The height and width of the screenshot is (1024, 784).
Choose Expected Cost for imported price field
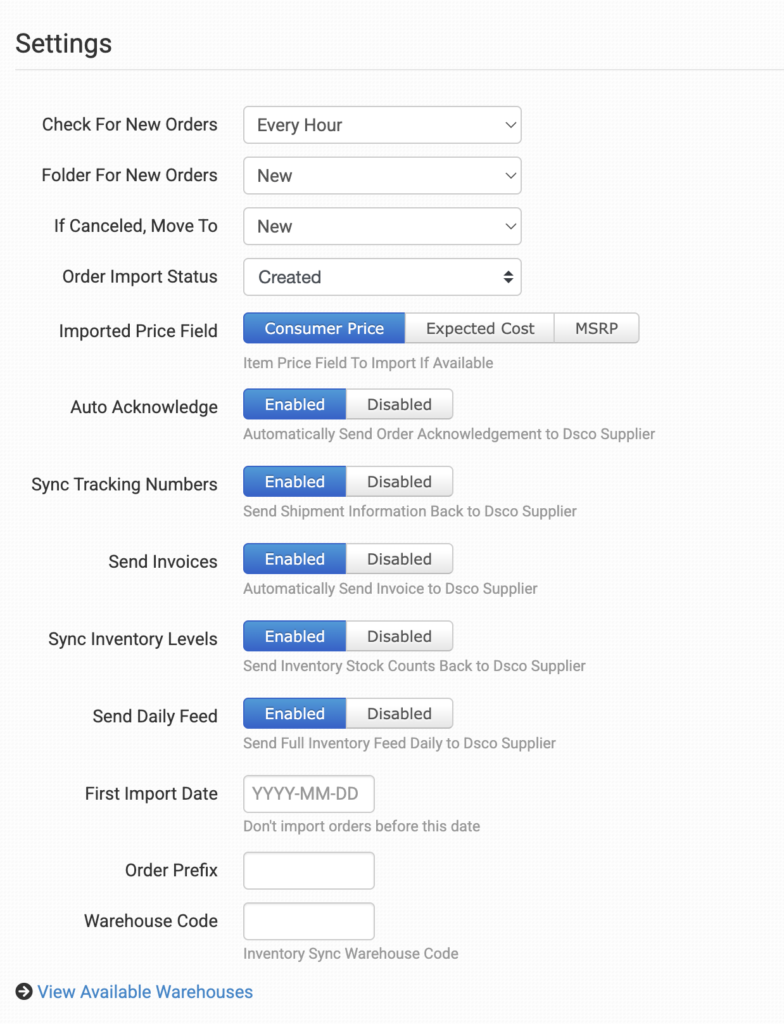tap(480, 328)
